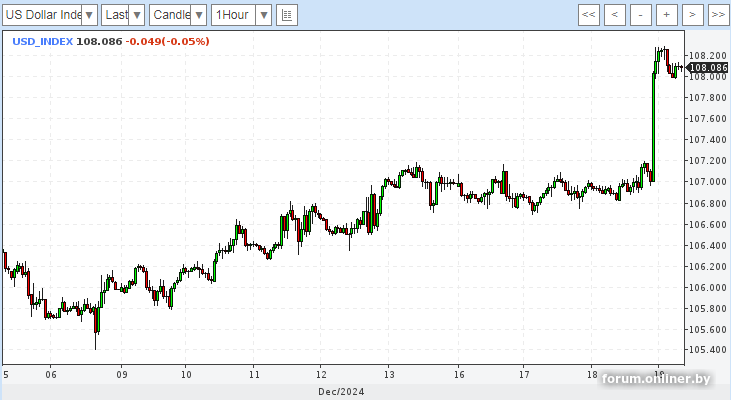Click the 17 date label on time axis

point(524,374)
